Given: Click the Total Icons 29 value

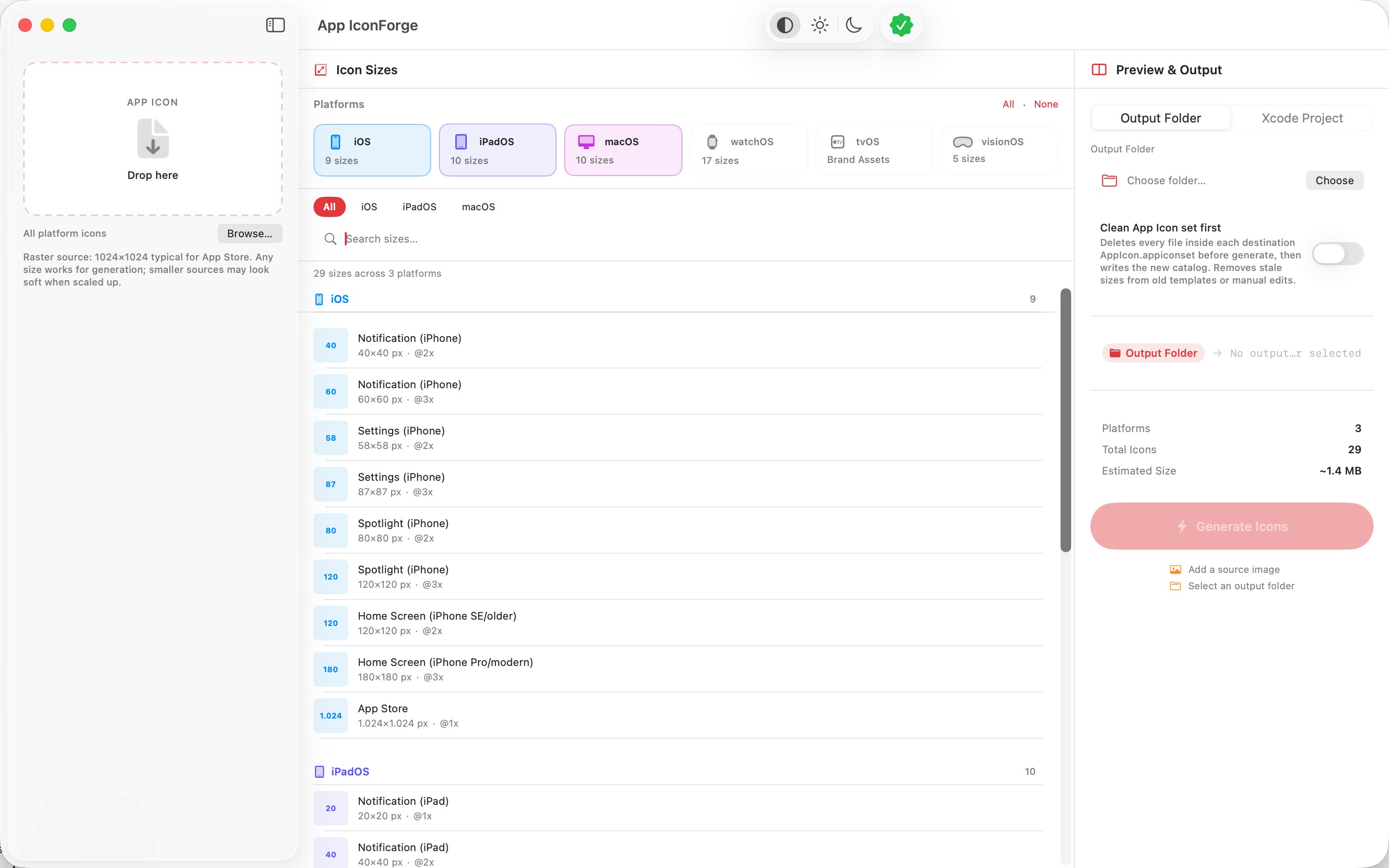Looking at the screenshot, I should tap(1355, 449).
